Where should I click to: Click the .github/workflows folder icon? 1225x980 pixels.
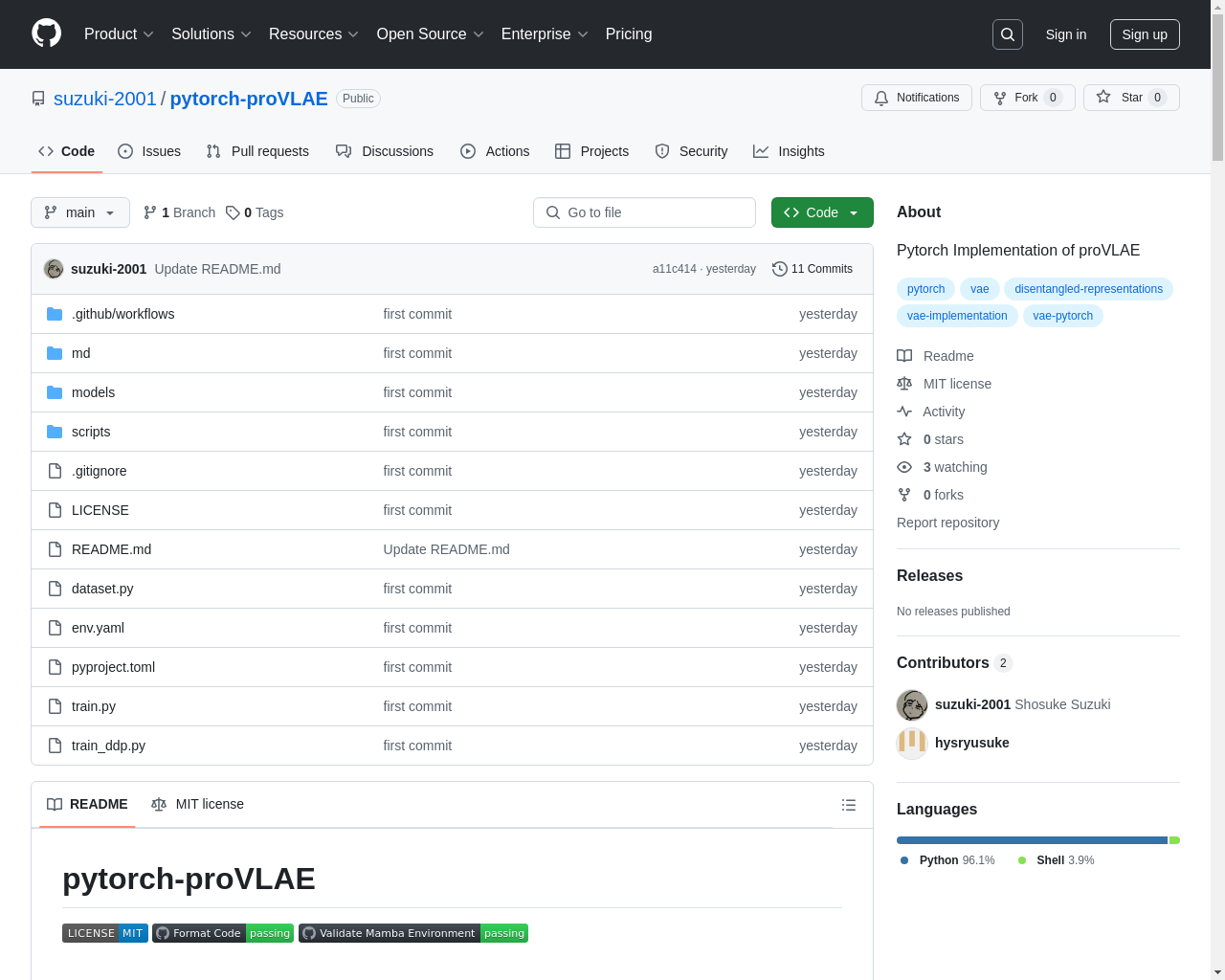pos(55,314)
